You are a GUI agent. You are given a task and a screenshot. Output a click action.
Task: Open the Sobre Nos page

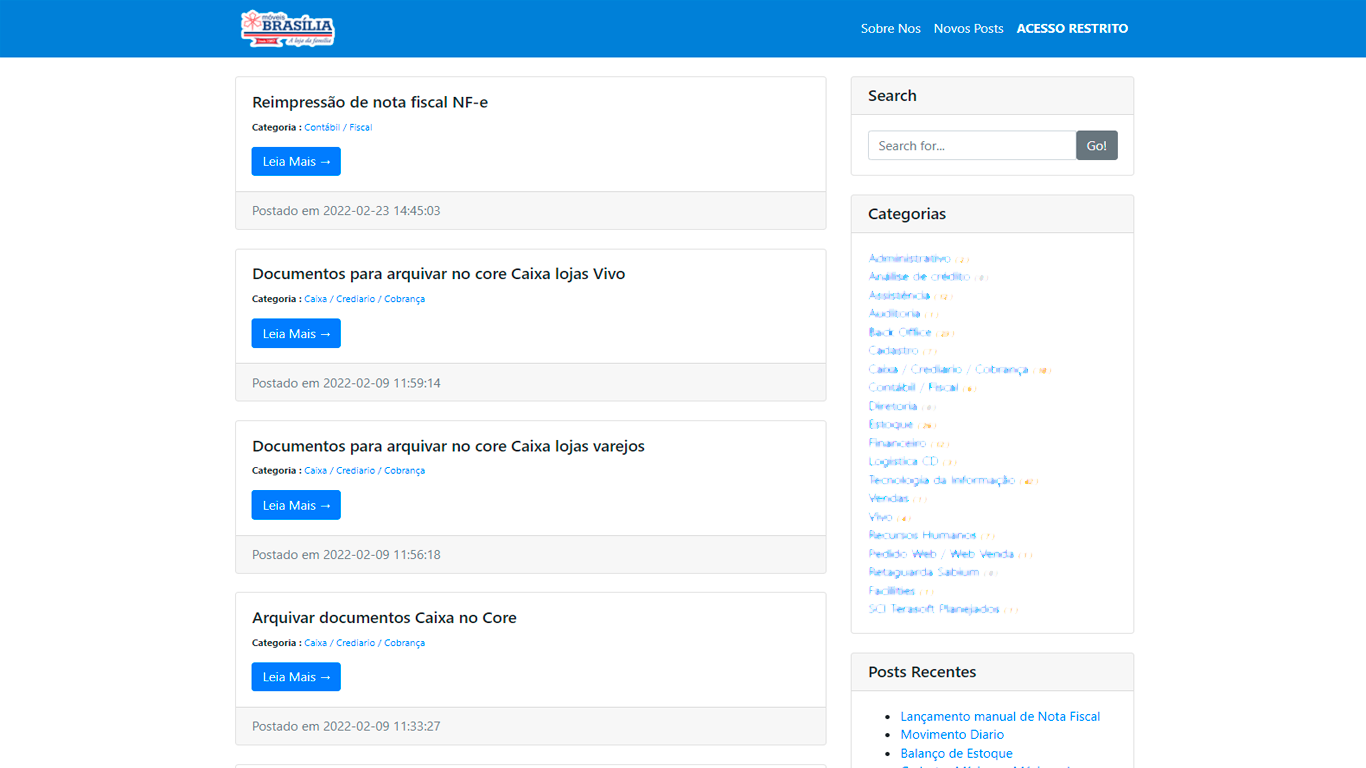tap(890, 29)
